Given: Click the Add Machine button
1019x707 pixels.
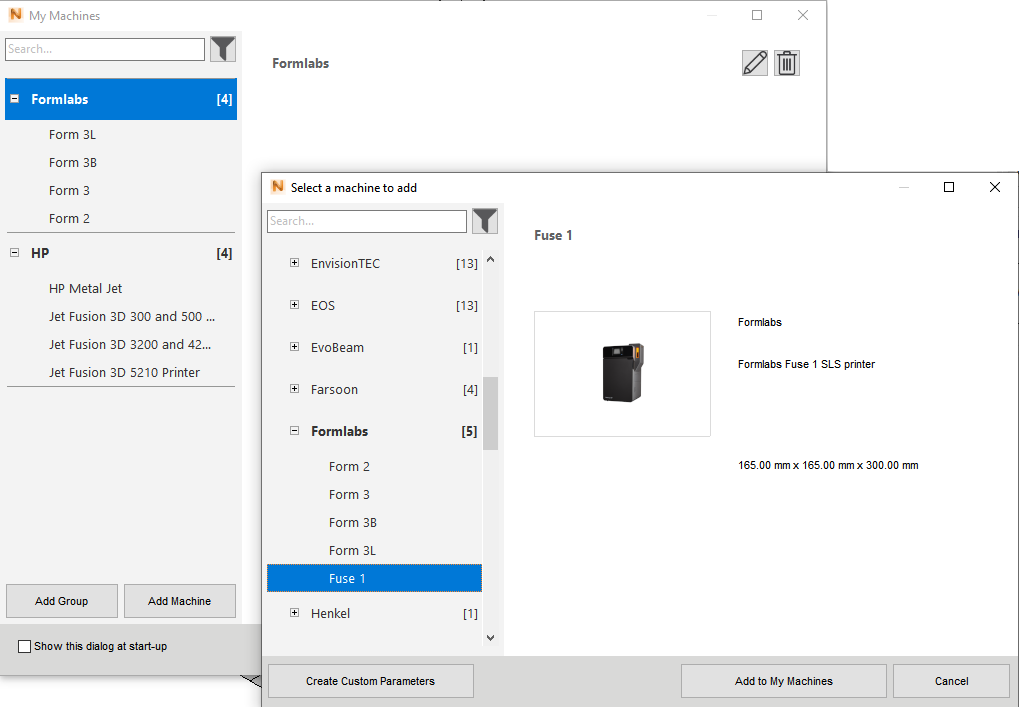Looking at the screenshot, I should tap(179, 601).
